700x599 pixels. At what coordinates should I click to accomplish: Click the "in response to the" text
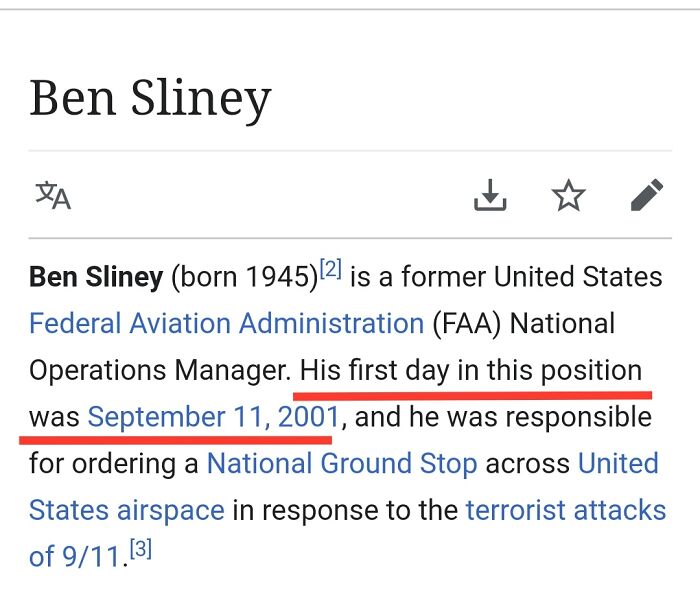click(x=345, y=510)
